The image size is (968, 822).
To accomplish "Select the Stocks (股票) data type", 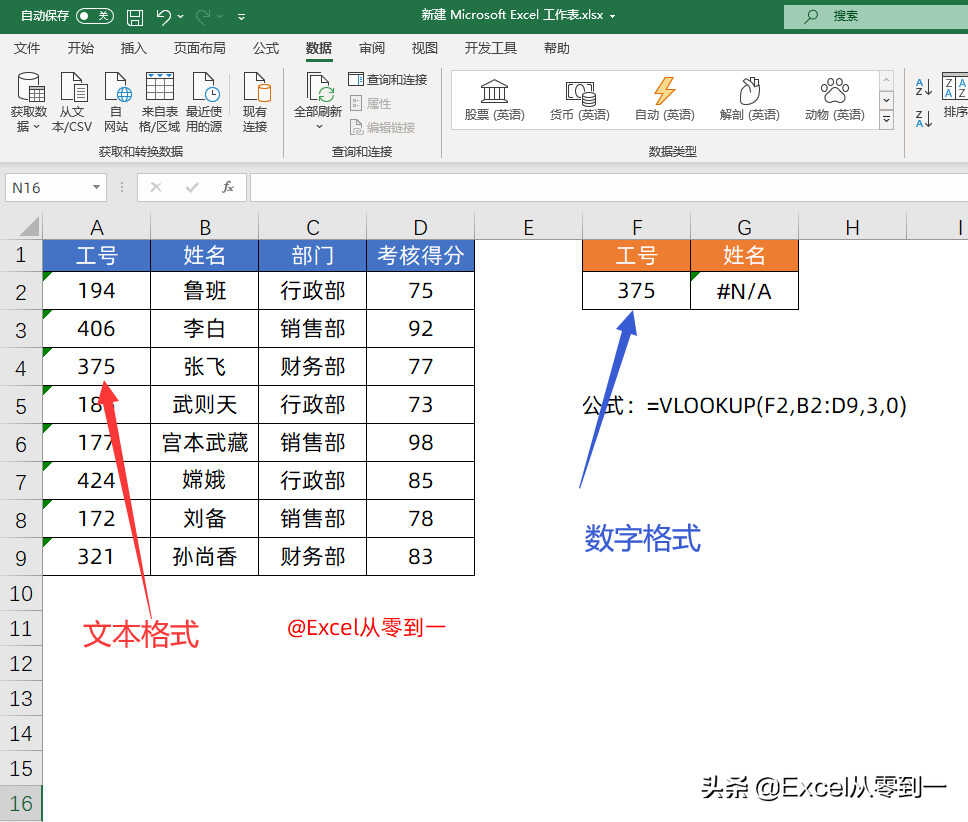I will [x=494, y=100].
